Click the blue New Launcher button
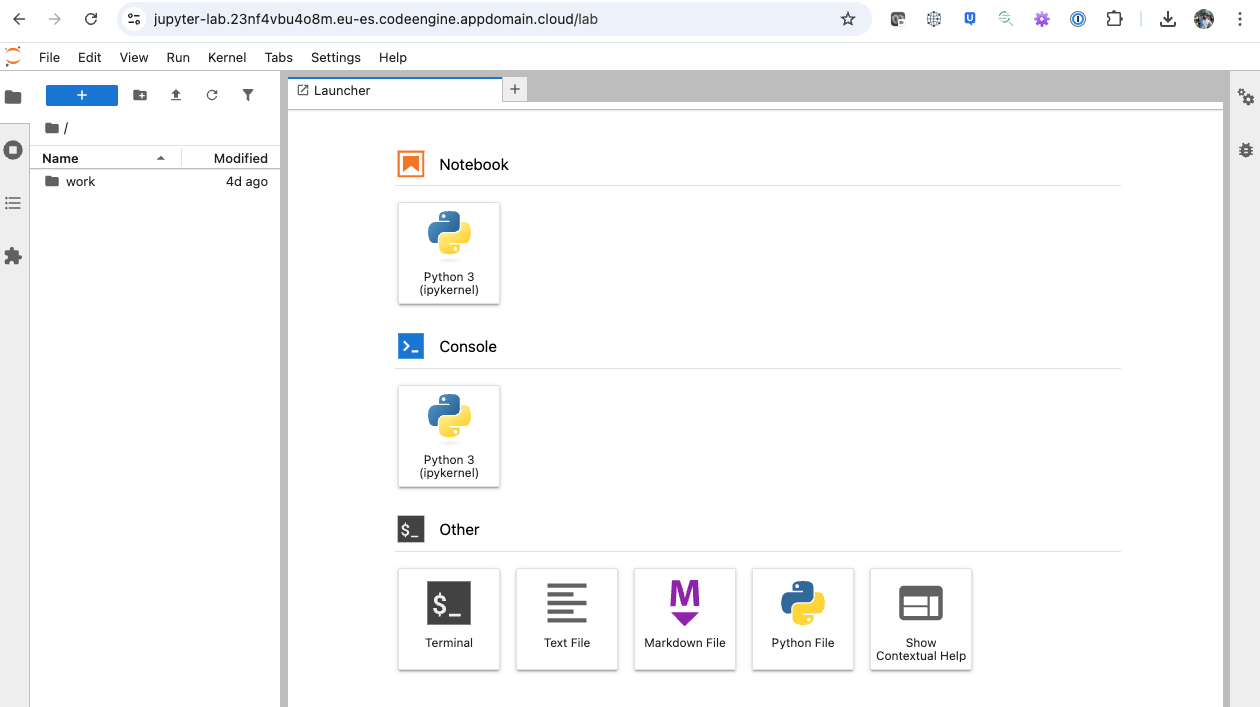This screenshot has height=707, width=1260. (x=82, y=95)
